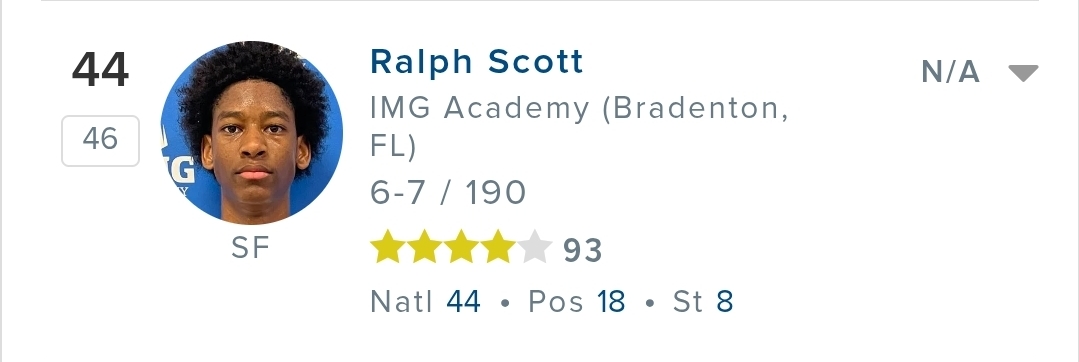
Task: Click the 93 rating score number
Action: click(583, 251)
